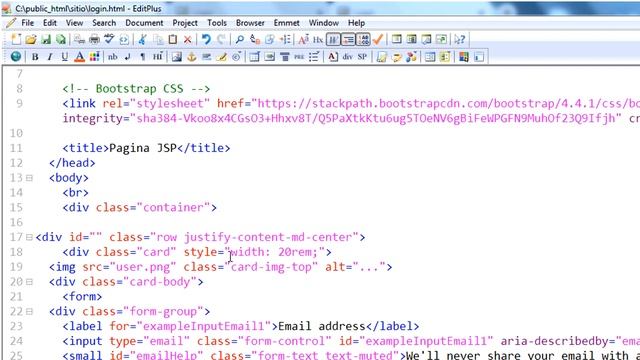Screen dimensions: 640x360
Task: Insert anchor link with the anchor icon
Action: pos(191,57)
